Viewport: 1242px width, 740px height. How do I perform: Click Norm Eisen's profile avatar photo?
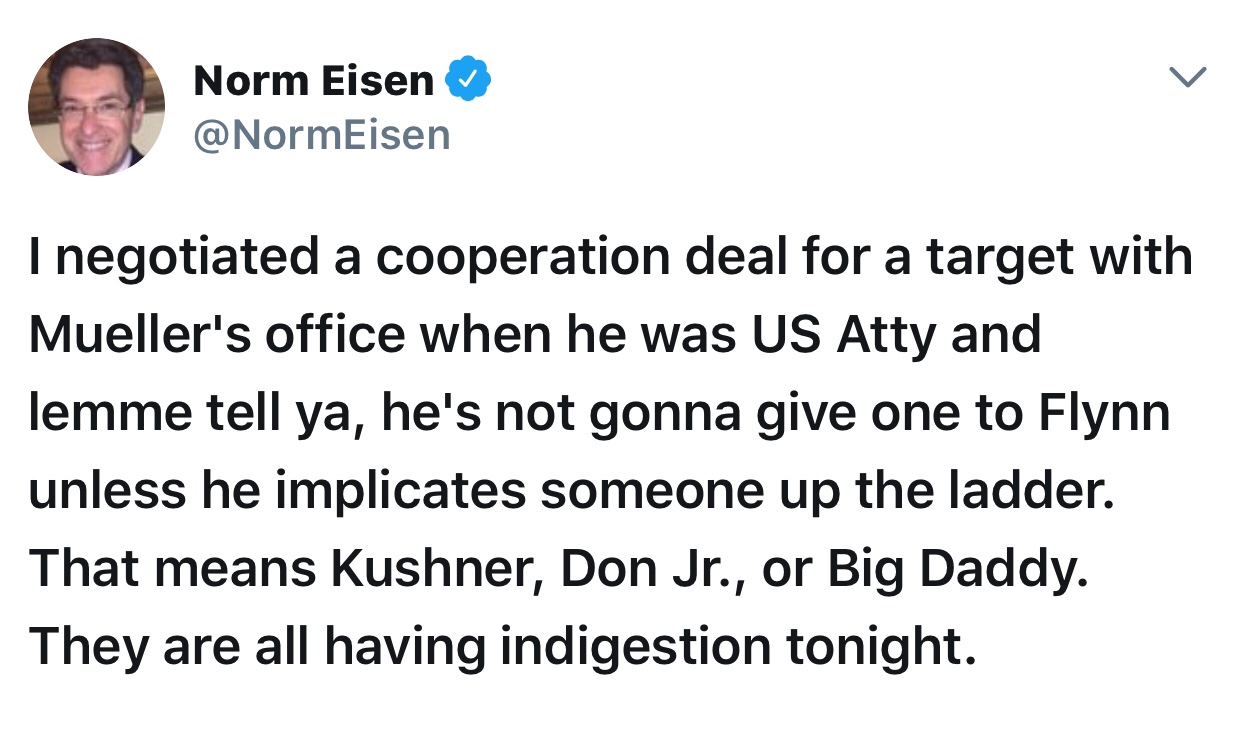(97, 108)
